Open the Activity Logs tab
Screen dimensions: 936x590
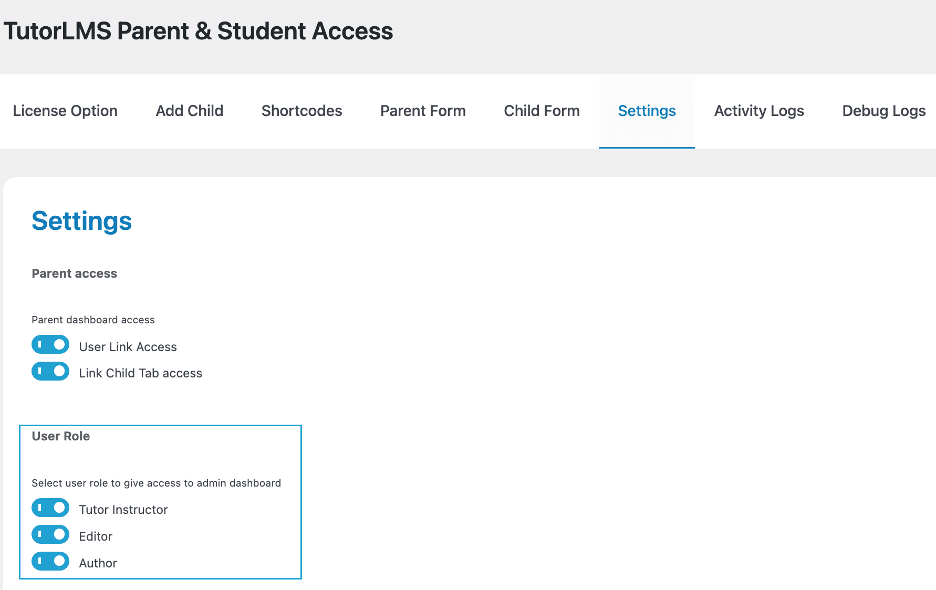(x=759, y=111)
